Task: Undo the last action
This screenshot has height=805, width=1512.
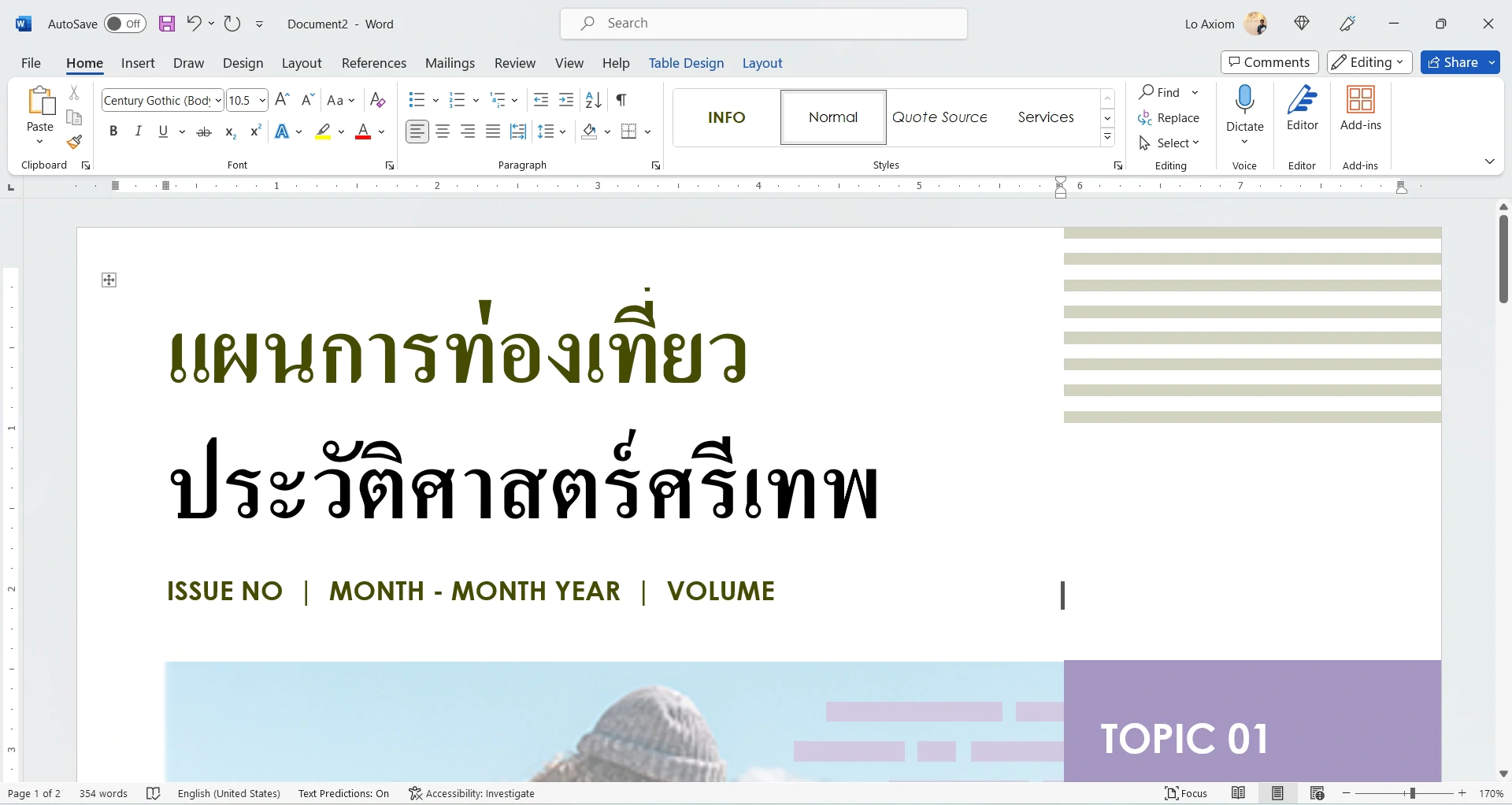Action: 194,24
